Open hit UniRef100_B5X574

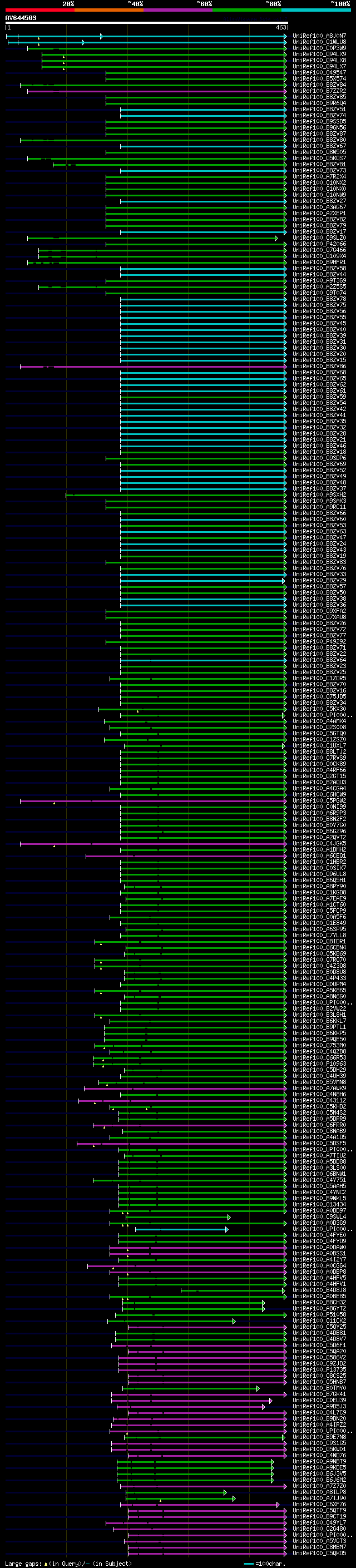[x=319, y=78]
